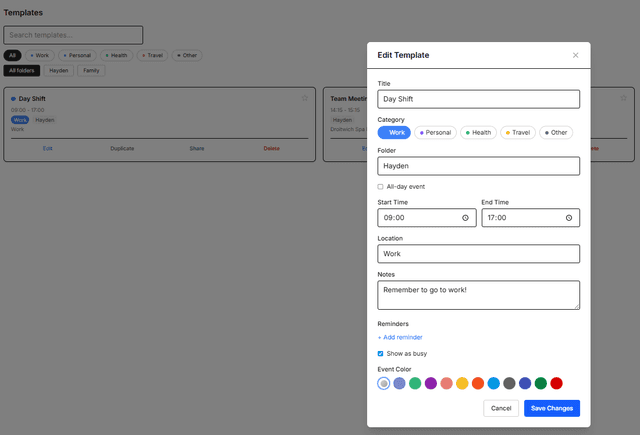
Task: Open the Start Time clock picker
Action: (465, 218)
